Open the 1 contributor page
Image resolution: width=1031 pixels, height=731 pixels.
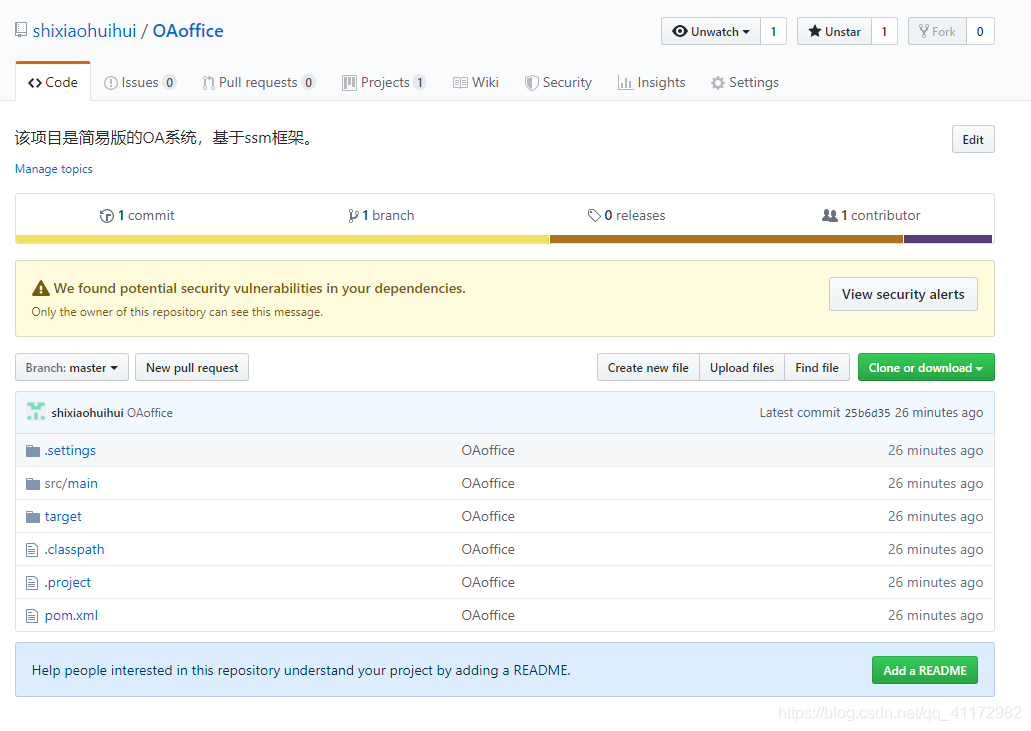pos(871,216)
